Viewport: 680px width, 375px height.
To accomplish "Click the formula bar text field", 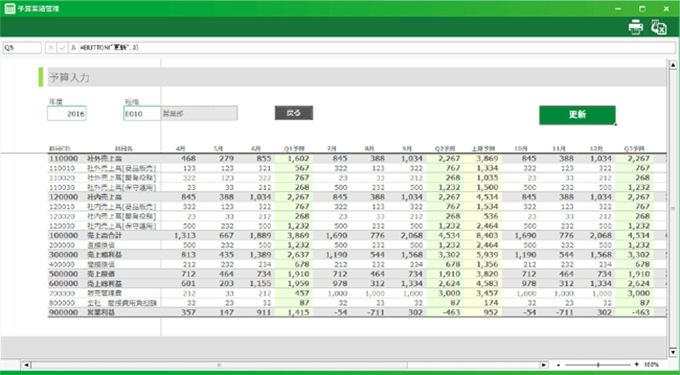I will tap(376, 48).
